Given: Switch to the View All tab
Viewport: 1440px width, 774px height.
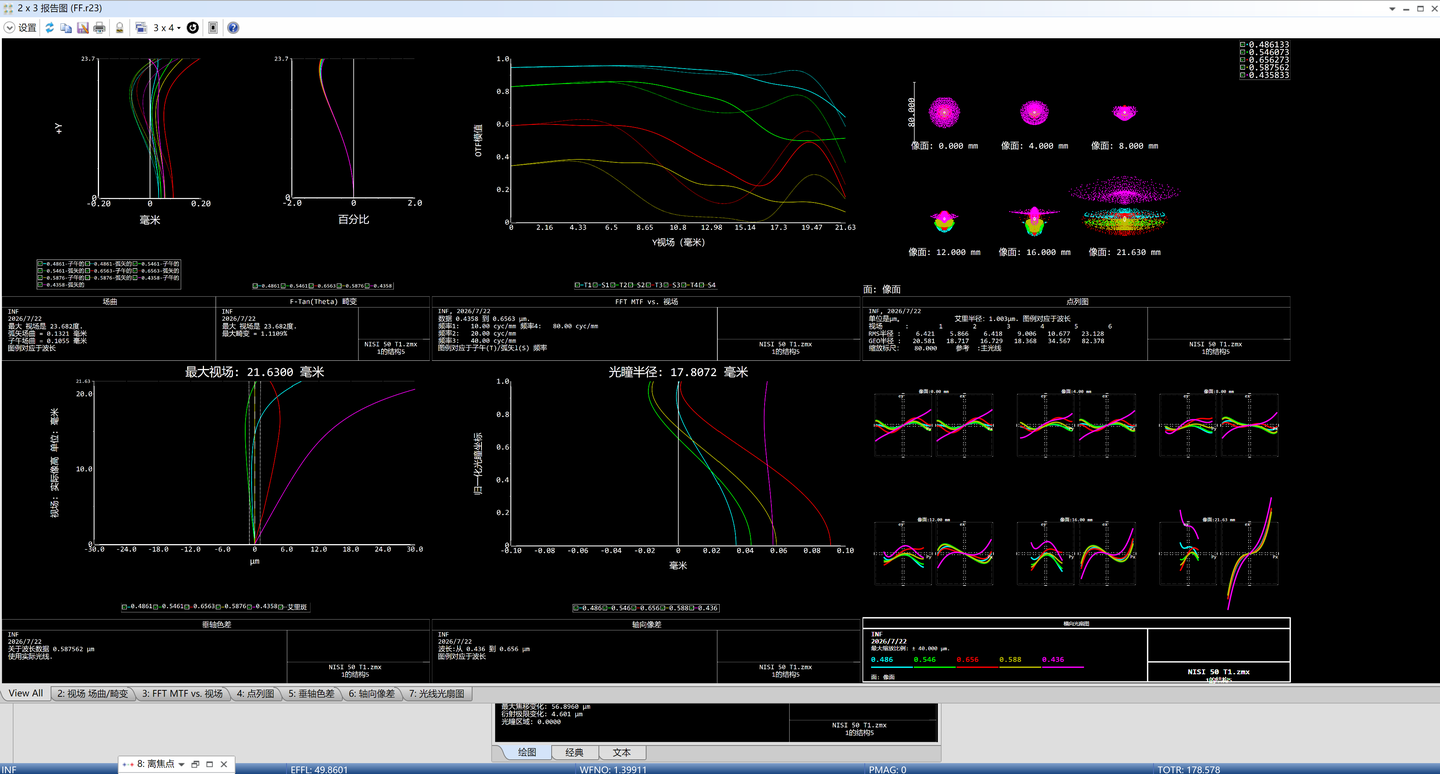Looking at the screenshot, I should pyautogui.click(x=26, y=693).
